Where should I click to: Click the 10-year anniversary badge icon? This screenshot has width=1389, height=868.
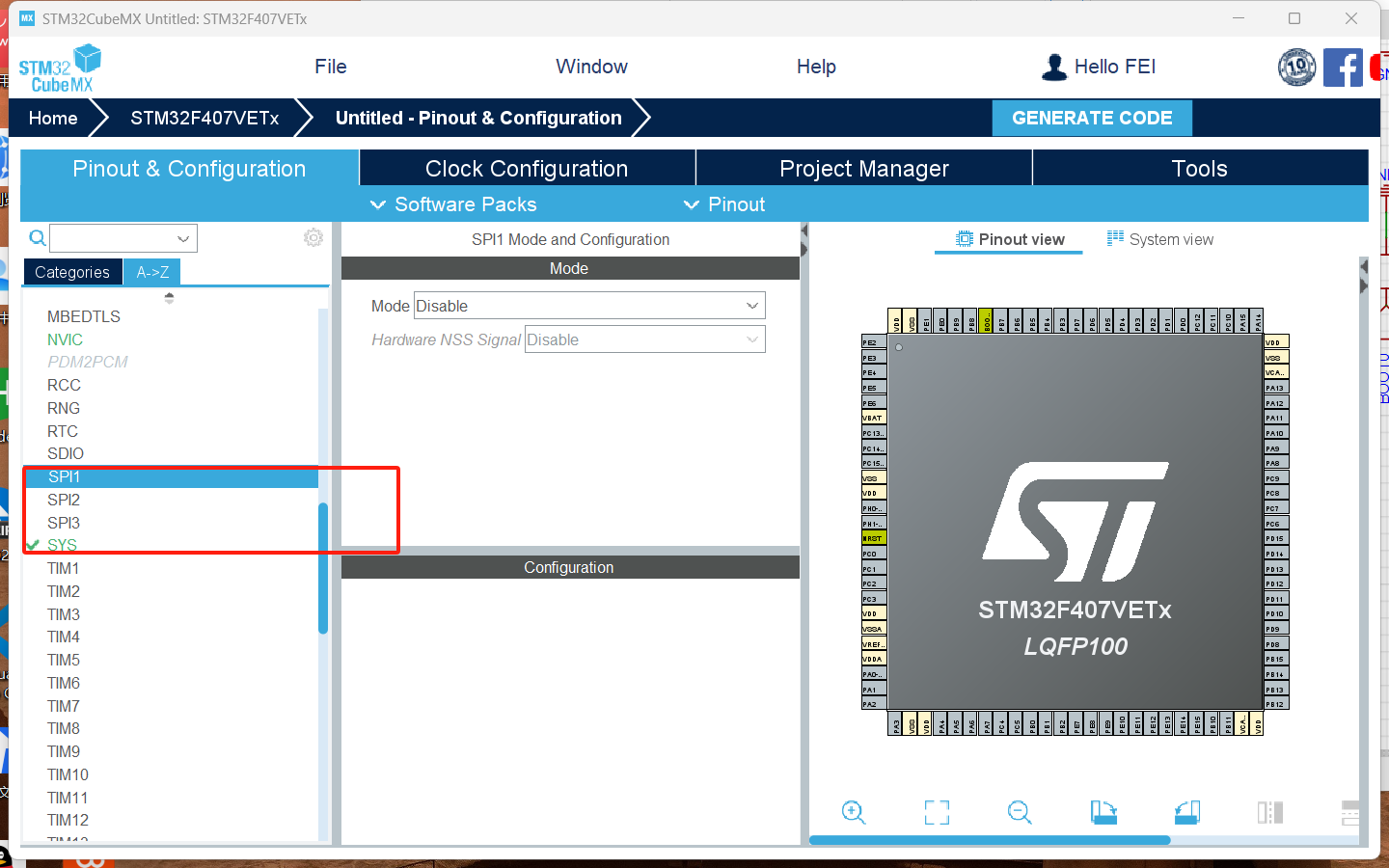(1297, 68)
